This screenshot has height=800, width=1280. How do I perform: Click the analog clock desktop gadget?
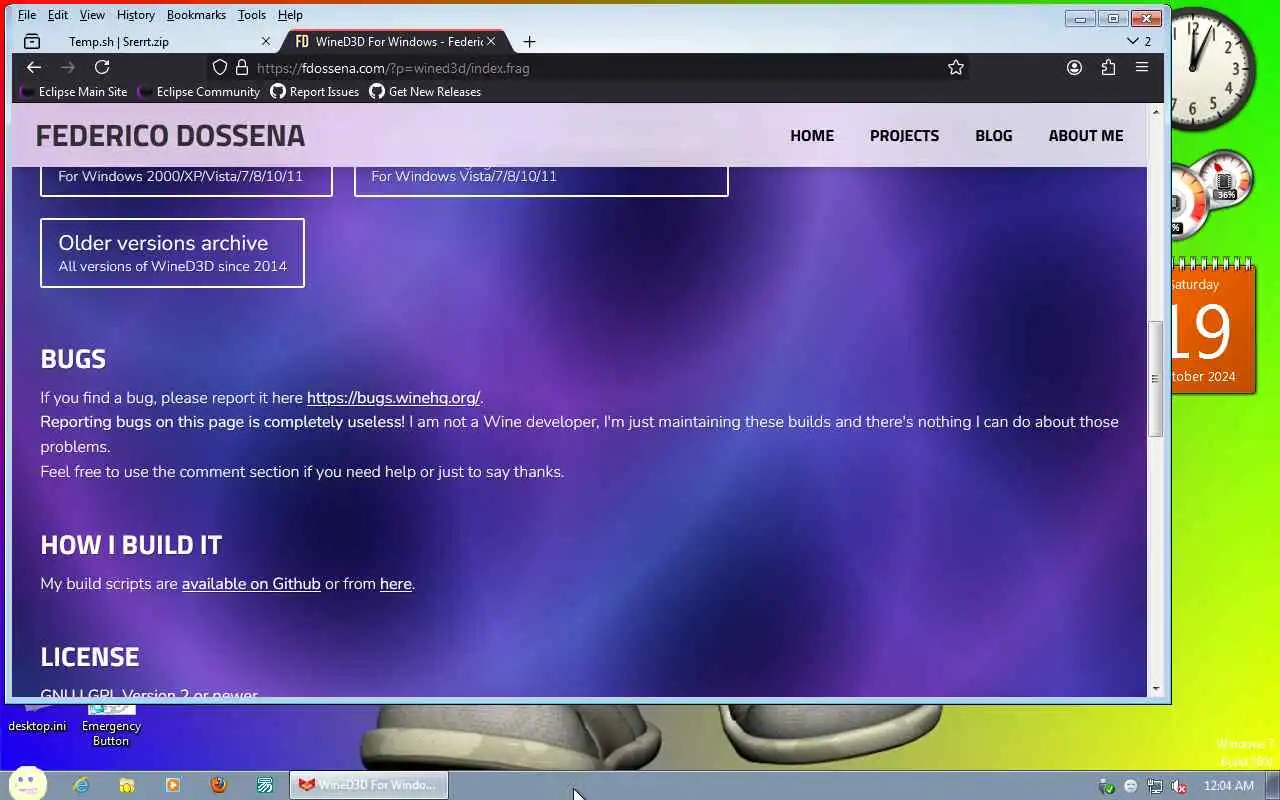point(1214,68)
